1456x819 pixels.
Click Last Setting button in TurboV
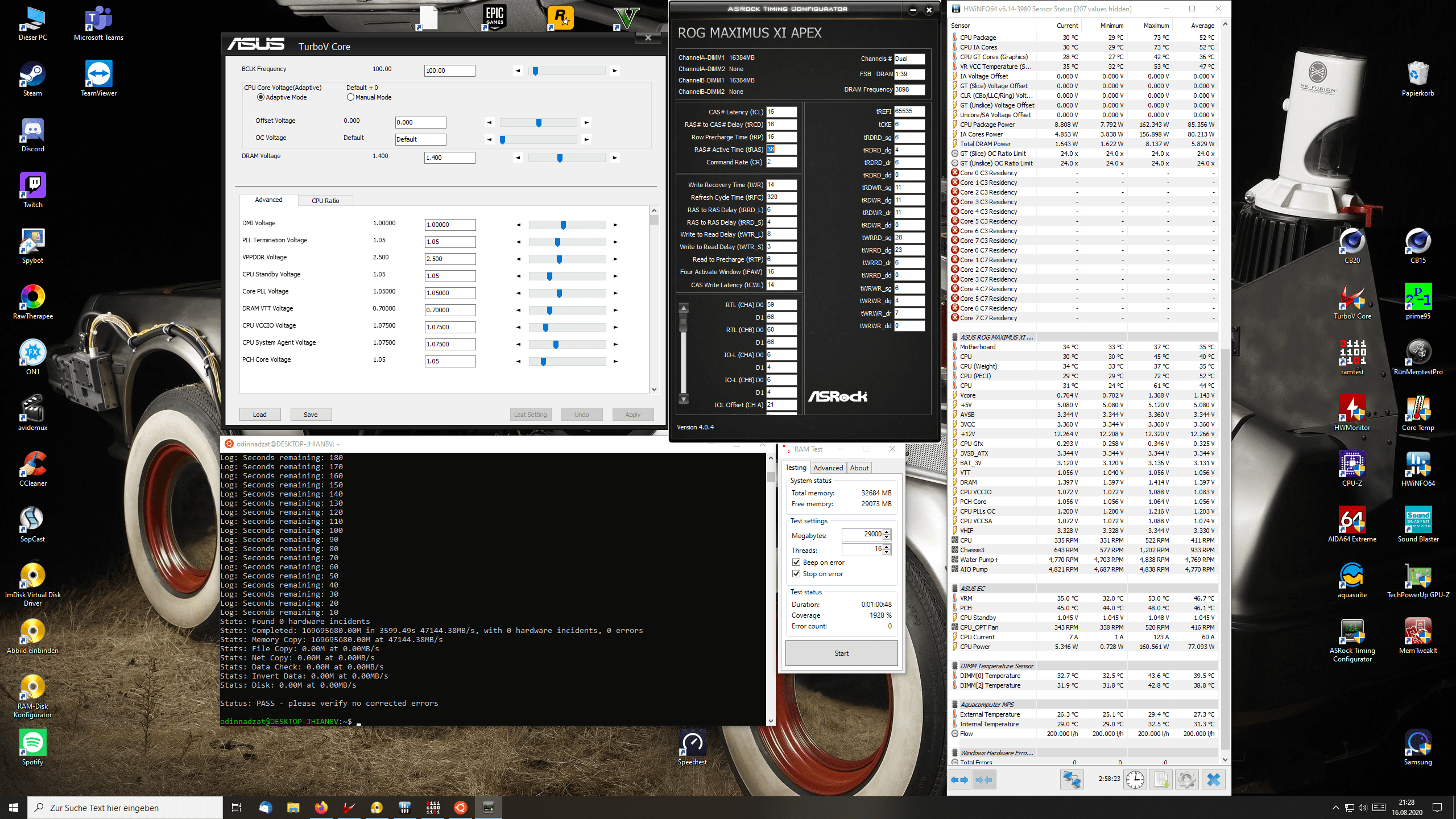(x=530, y=415)
